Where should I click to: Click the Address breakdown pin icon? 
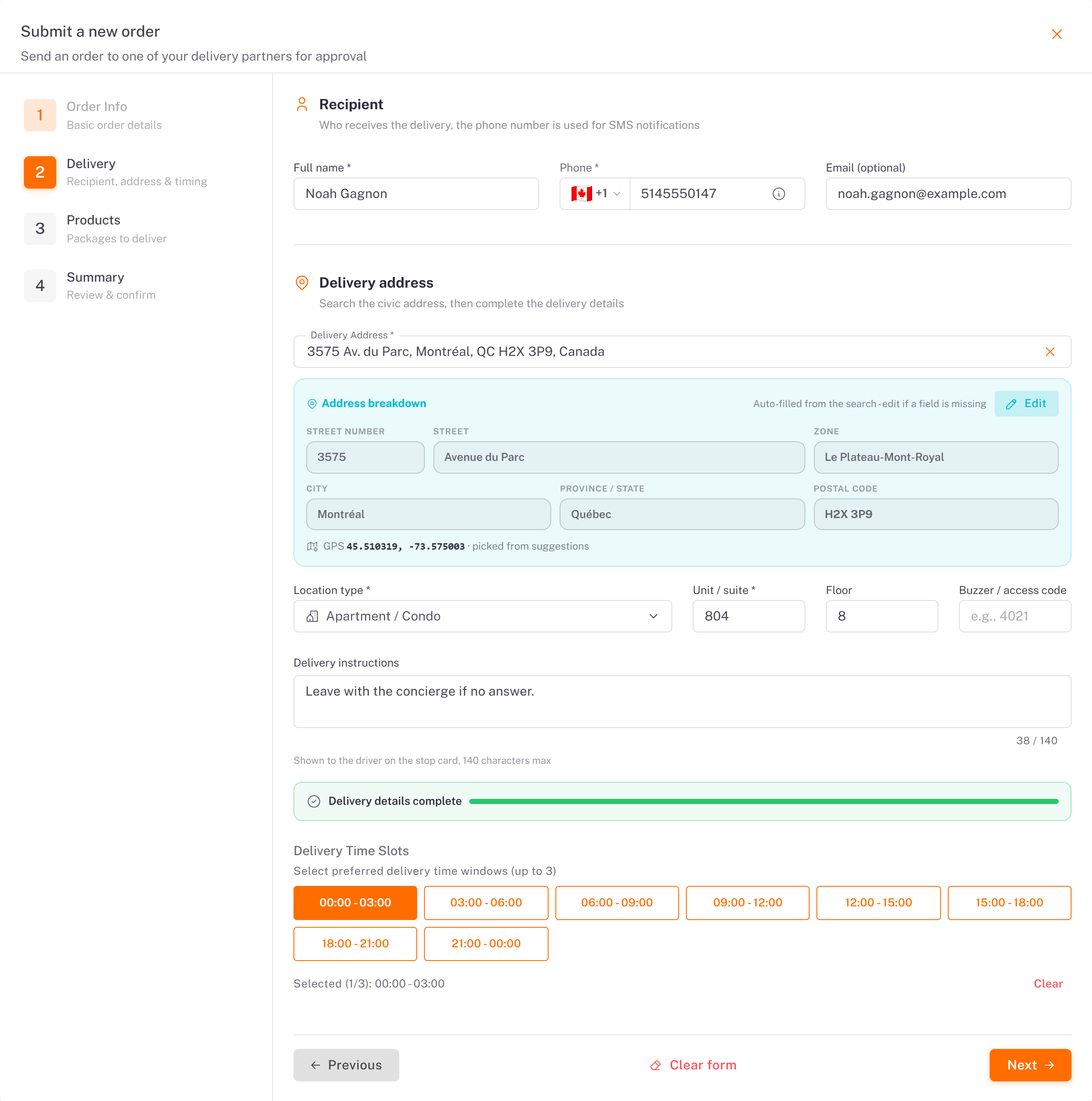click(x=312, y=403)
